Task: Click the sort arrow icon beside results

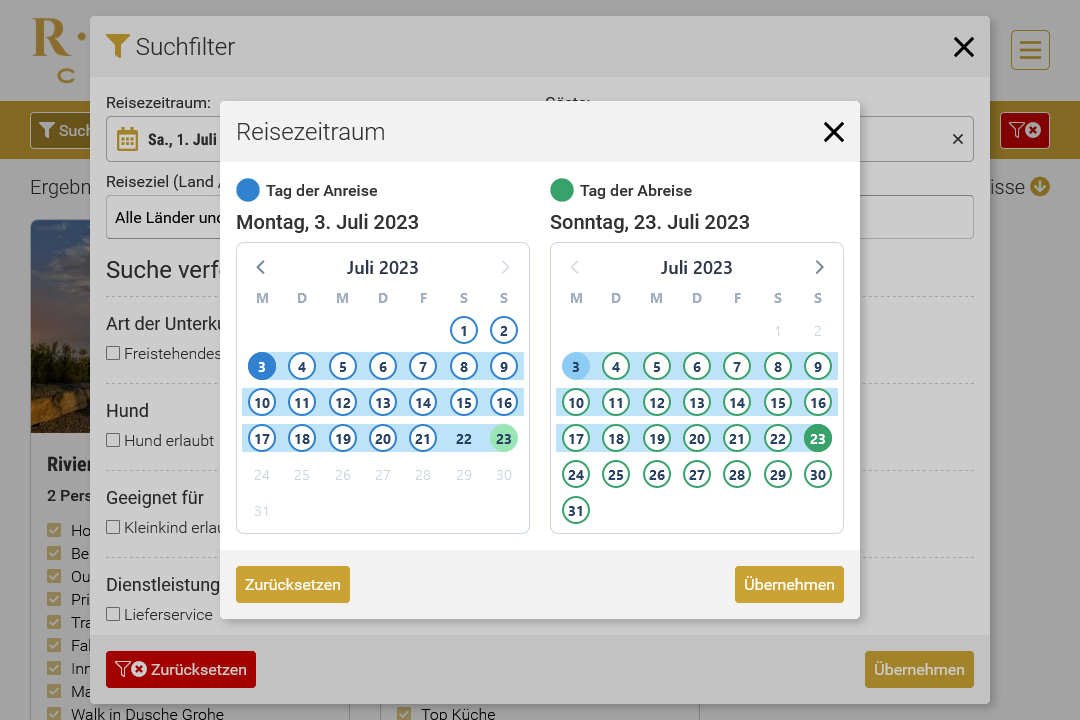Action: 1040,187
